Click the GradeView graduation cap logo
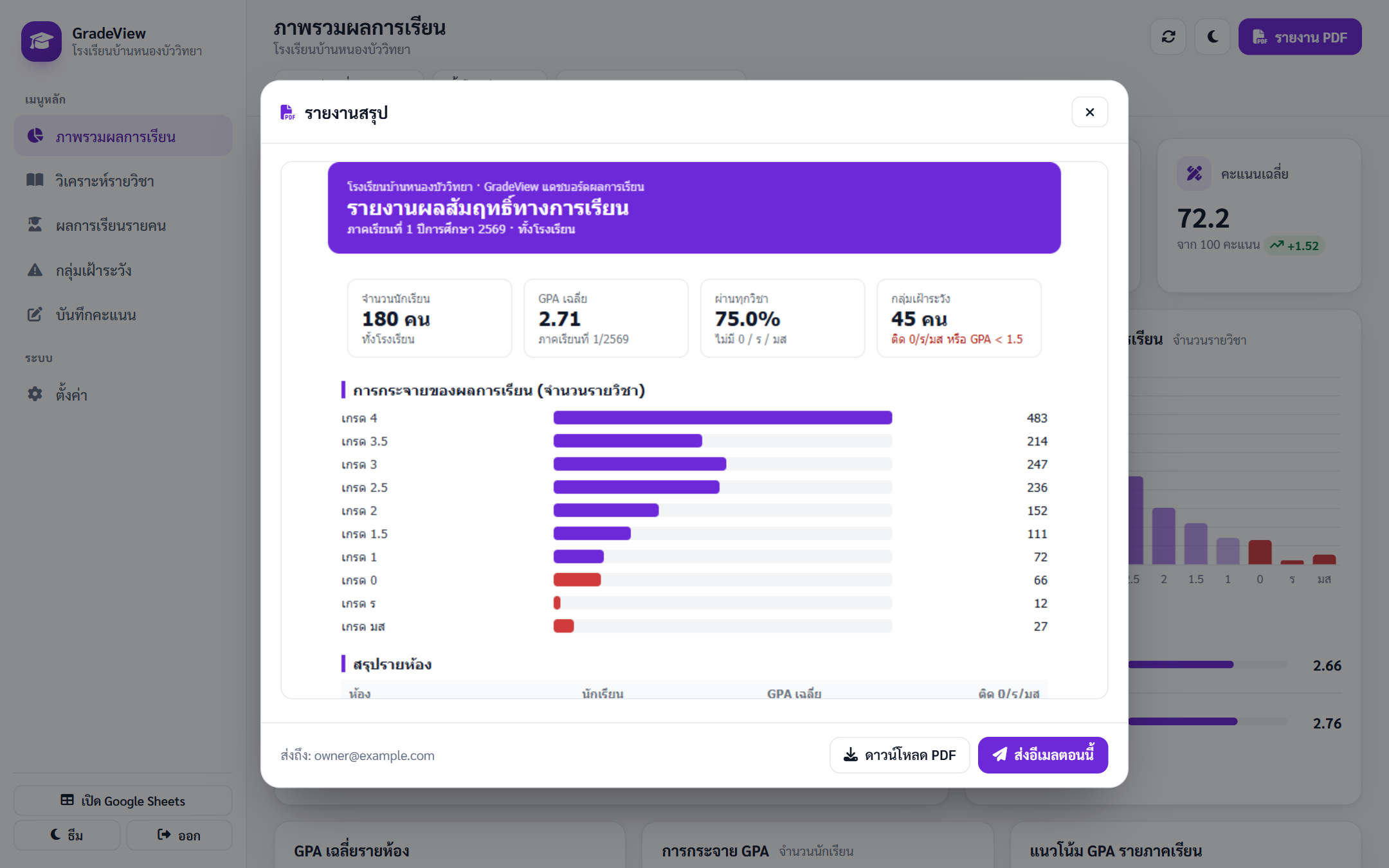The width and height of the screenshot is (1389, 868). (x=41, y=41)
